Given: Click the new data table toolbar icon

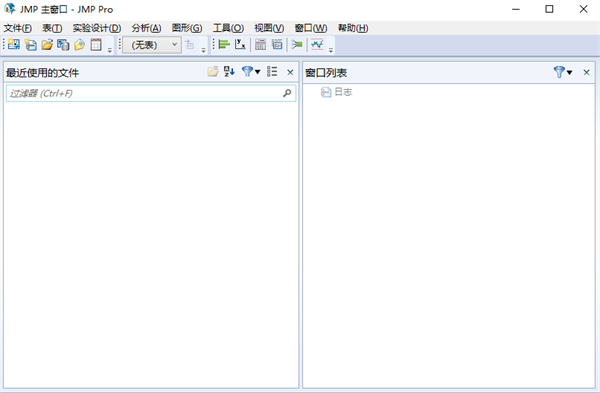Looking at the screenshot, I should pyautogui.click(x=14, y=45).
